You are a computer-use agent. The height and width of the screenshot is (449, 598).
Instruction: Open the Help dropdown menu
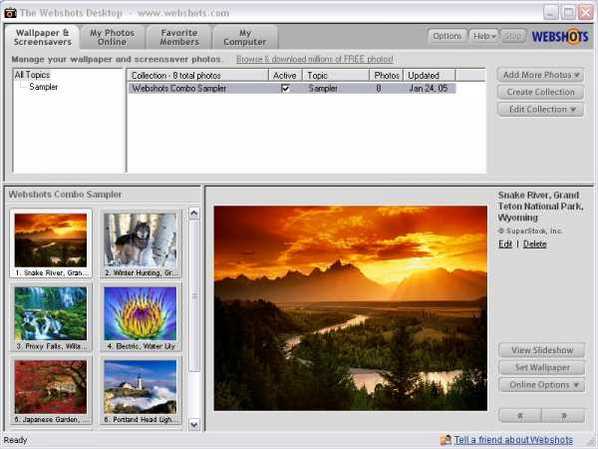tap(484, 36)
